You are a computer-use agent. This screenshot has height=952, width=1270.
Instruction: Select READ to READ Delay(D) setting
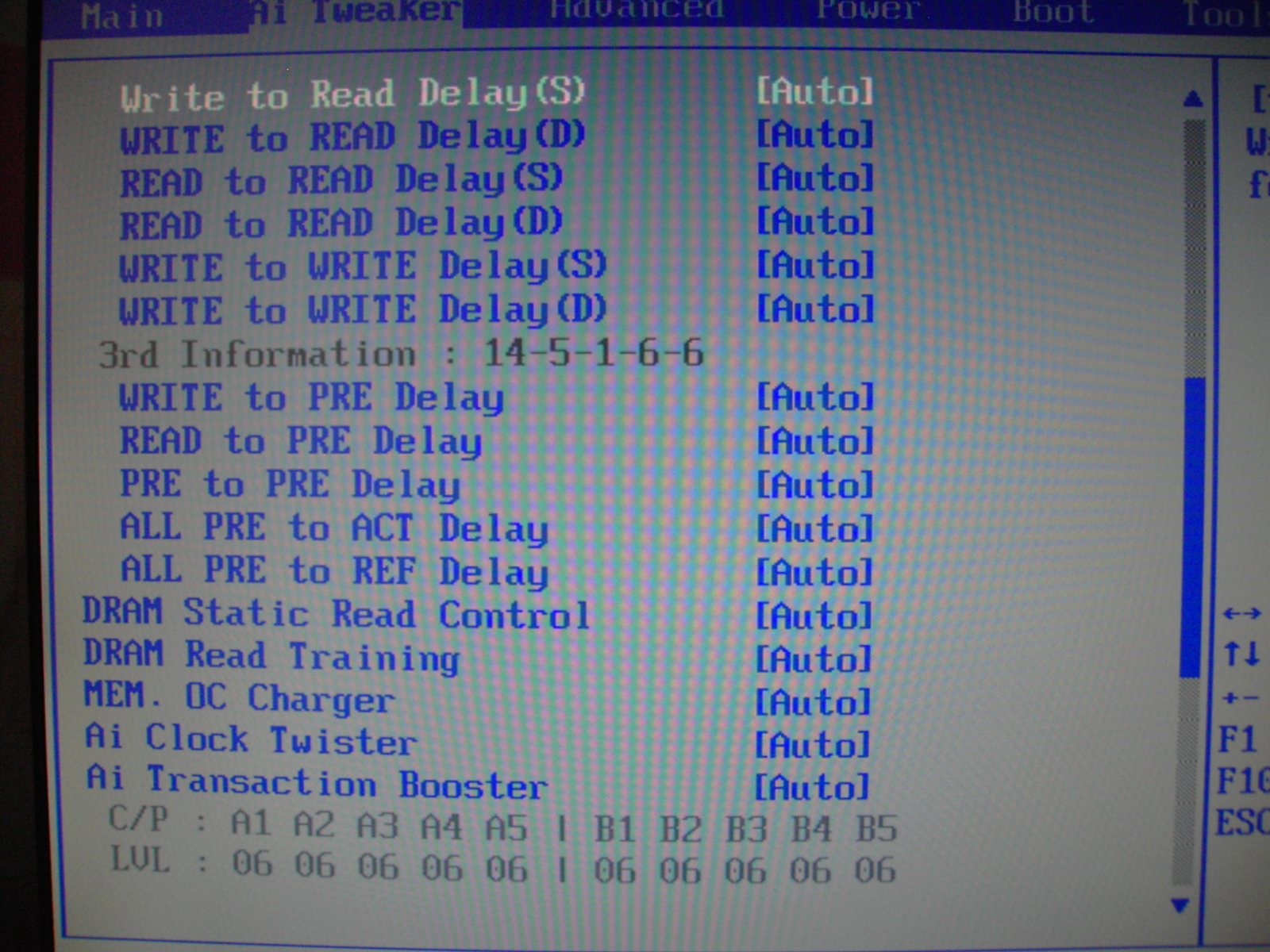click(x=342, y=225)
